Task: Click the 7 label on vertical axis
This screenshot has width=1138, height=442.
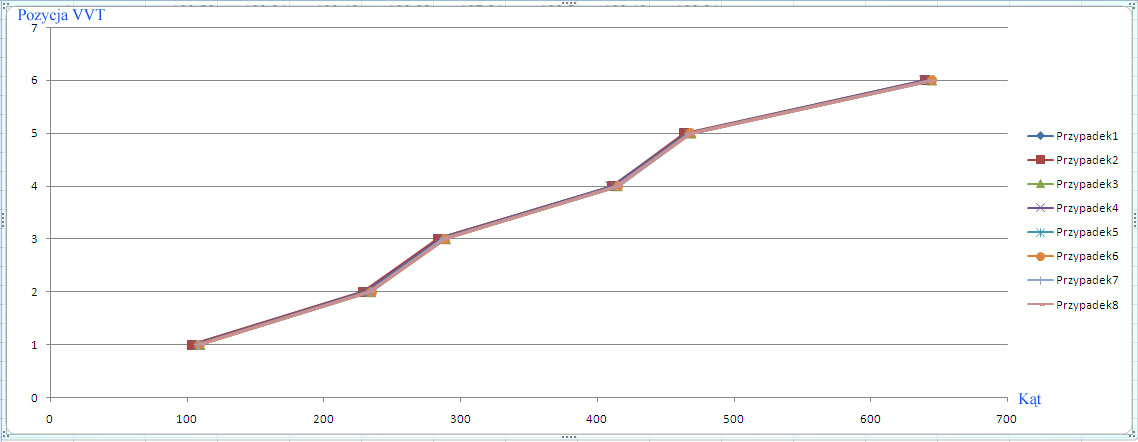Action: pos(34,28)
